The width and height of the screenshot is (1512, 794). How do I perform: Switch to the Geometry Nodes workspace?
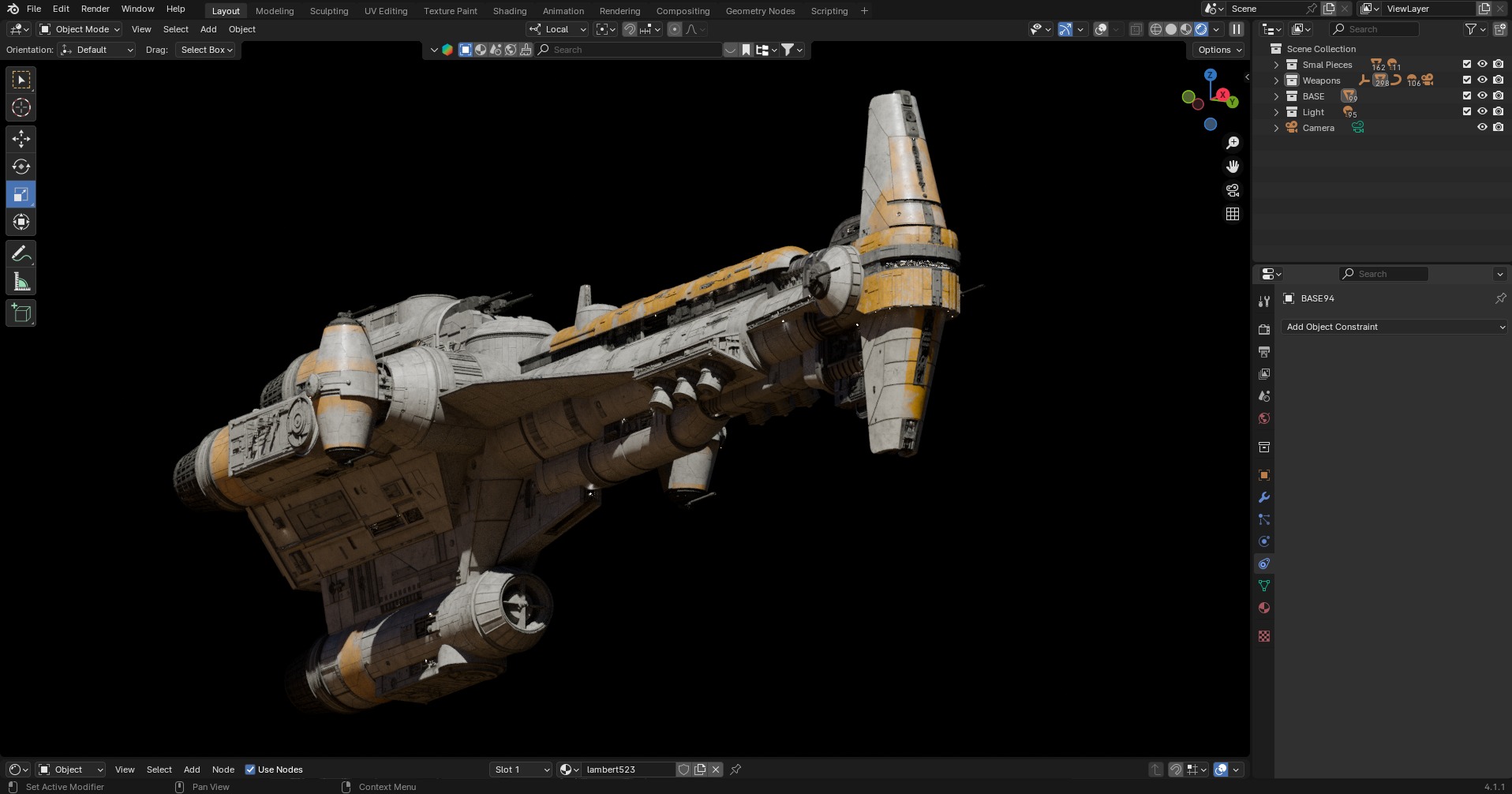click(760, 11)
